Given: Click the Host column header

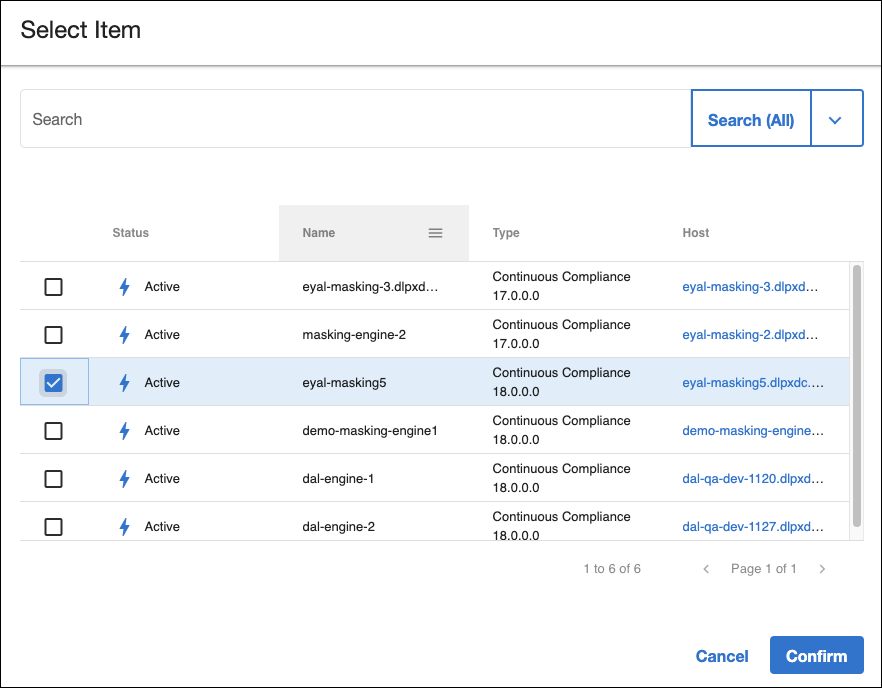Looking at the screenshot, I should pos(696,233).
